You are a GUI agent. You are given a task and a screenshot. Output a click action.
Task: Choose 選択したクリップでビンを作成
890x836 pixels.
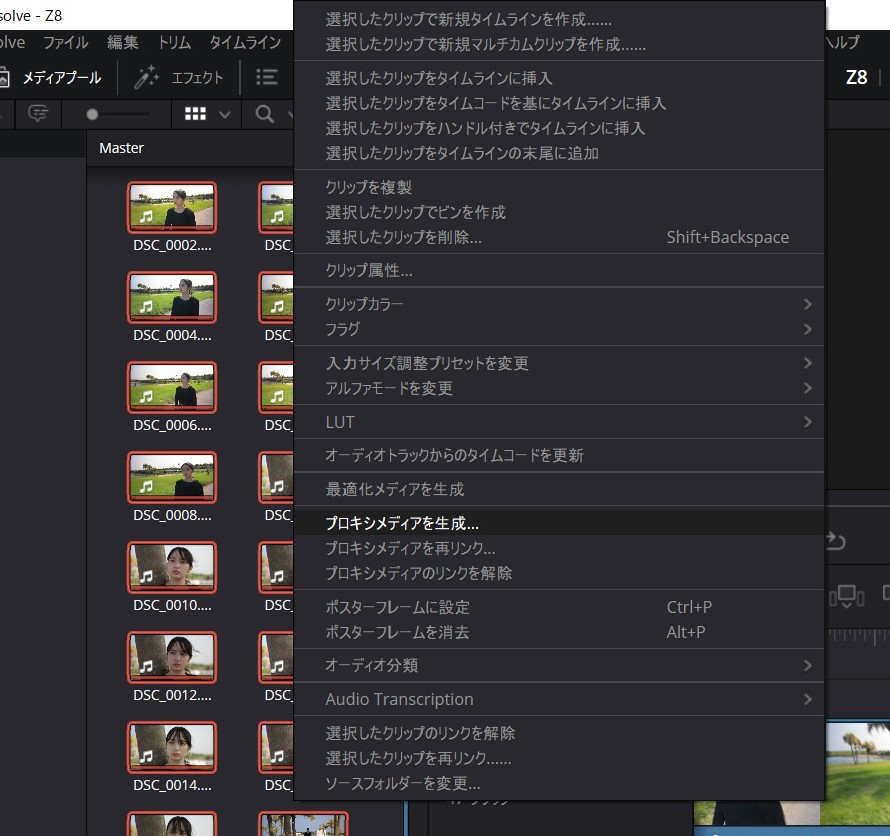(x=559, y=212)
